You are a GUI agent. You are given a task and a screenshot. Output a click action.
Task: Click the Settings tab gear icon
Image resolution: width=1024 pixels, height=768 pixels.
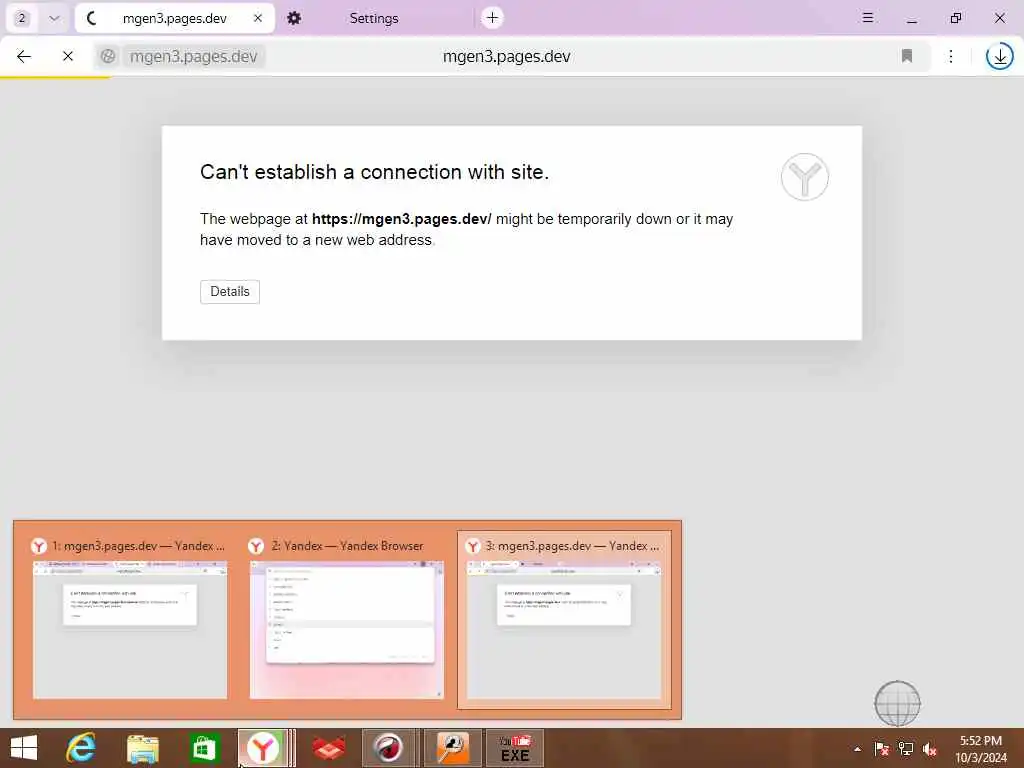tap(294, 18)
